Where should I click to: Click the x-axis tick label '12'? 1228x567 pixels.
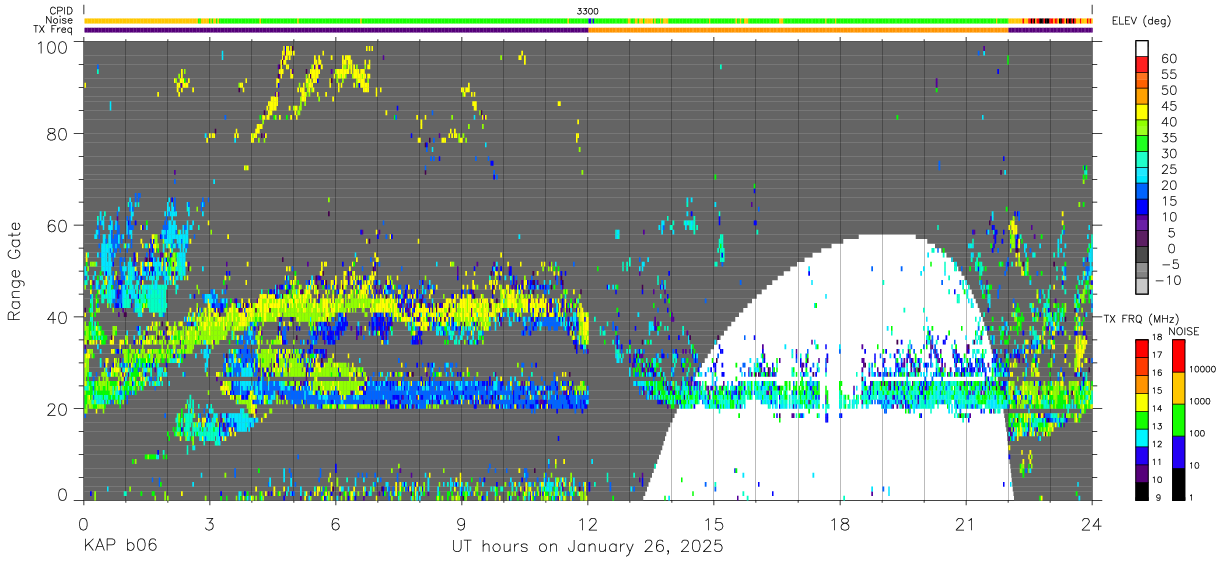pos(588,524)
